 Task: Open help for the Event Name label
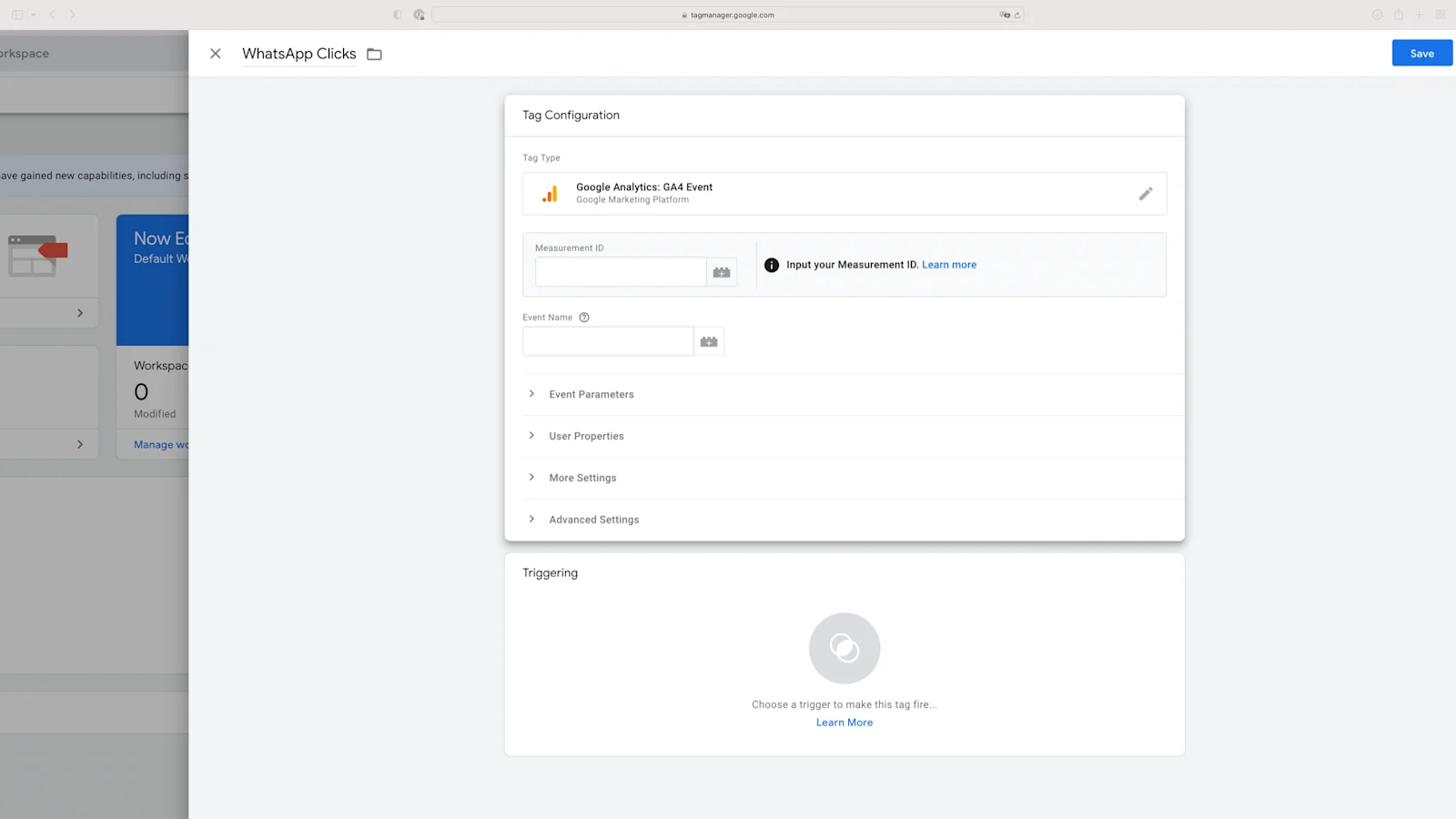(583, 317)
